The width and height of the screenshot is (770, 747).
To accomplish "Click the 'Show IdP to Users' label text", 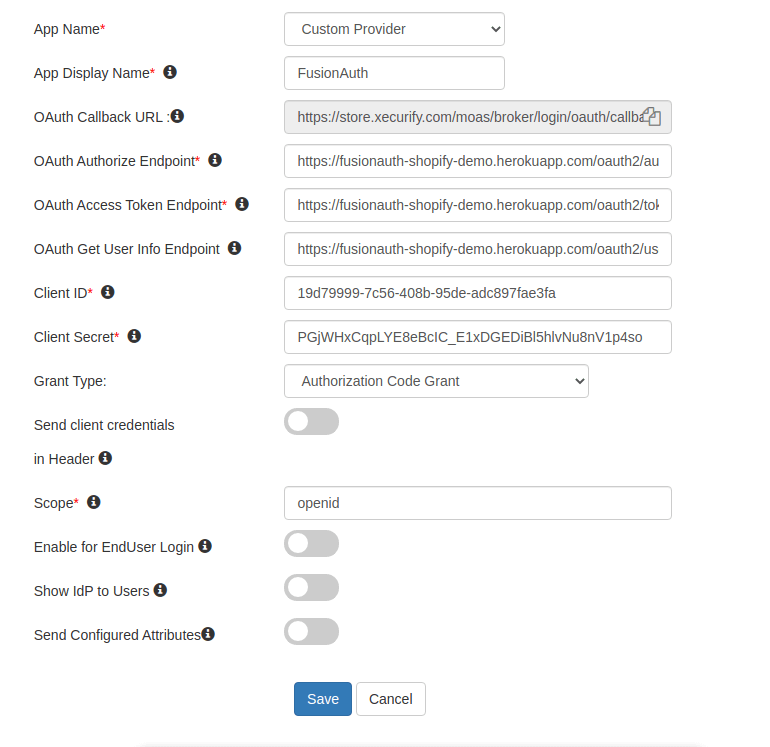I will [x=92, y=591].
